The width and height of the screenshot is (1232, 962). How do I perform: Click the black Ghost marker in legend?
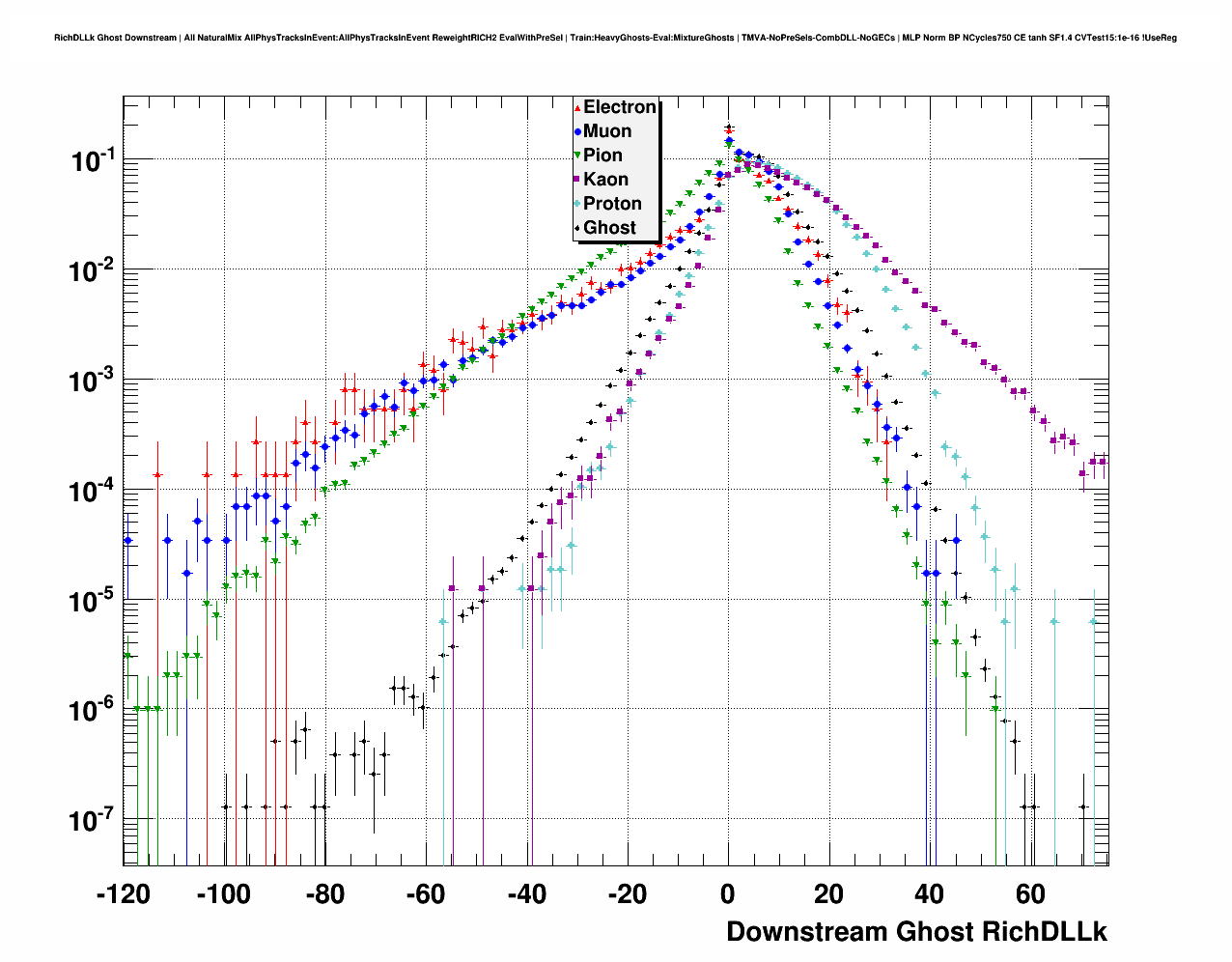pos(577,228)
